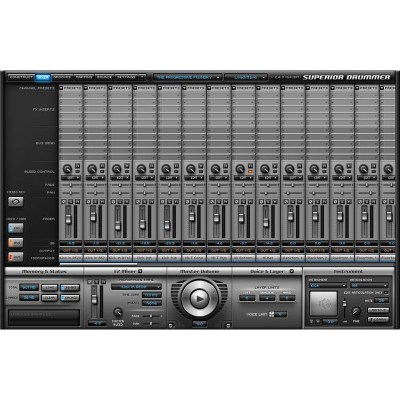Open bleed Edit dropdown on SN T Cond
The image size is (400, 400).
coord(194,178)
